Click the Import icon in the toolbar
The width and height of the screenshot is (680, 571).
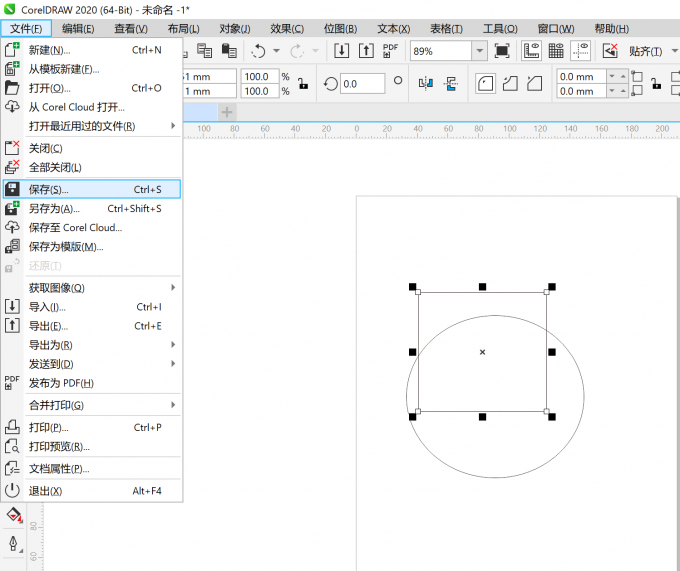(341, 50)
